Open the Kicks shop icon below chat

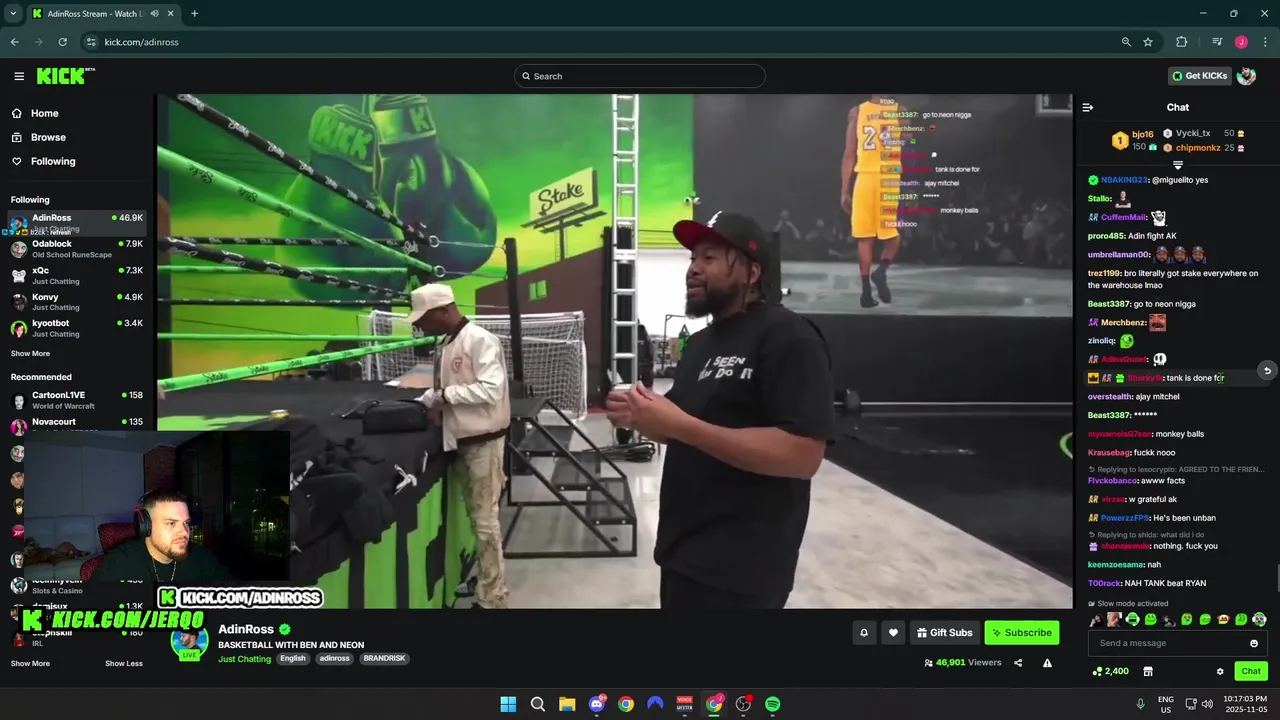(x=1148, y=671)
